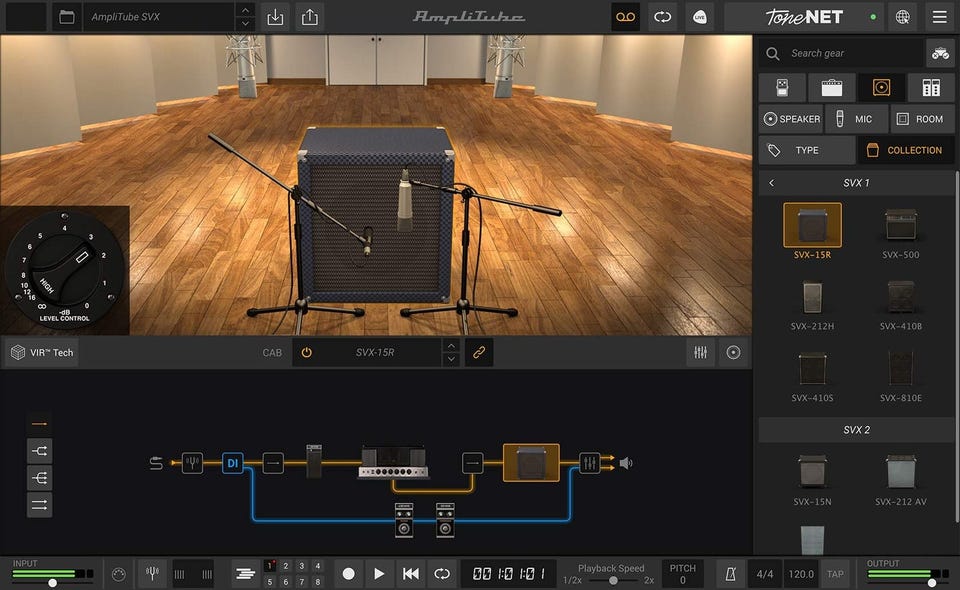
Task: Select the single serial chain routing
Action: 39,424
